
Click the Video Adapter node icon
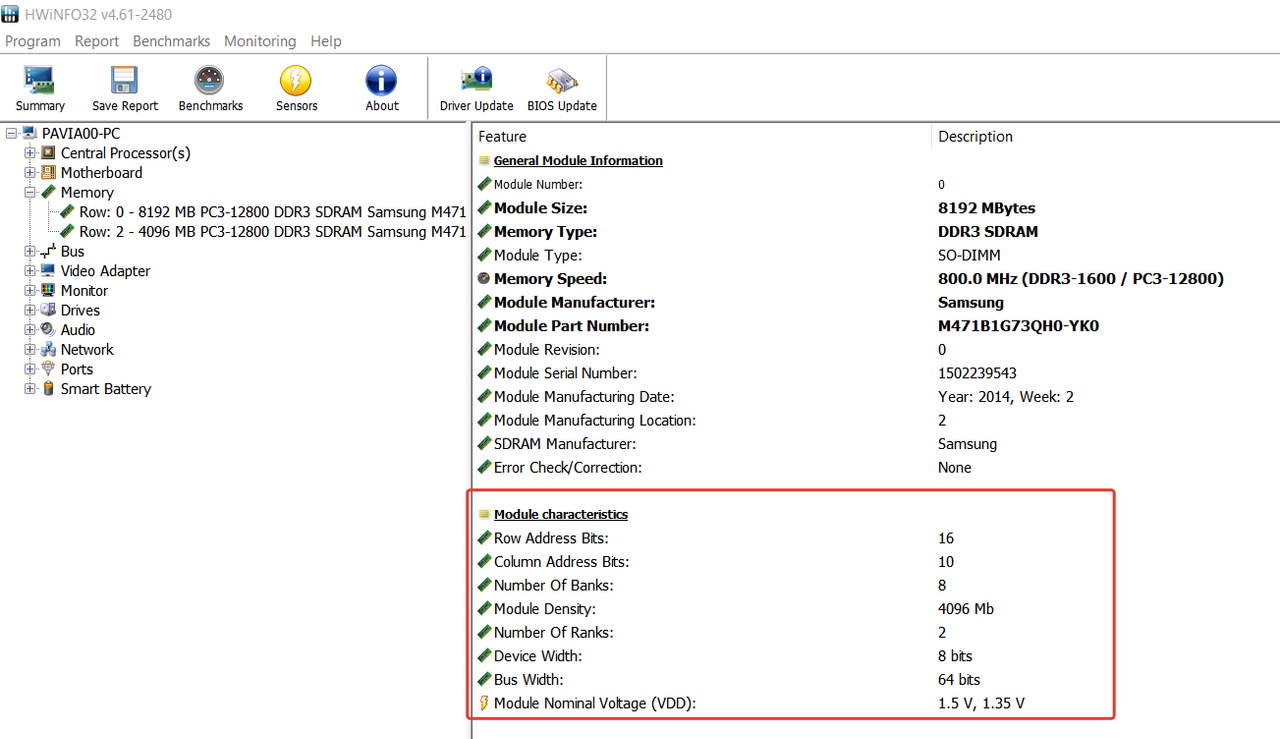pos(48,271)
